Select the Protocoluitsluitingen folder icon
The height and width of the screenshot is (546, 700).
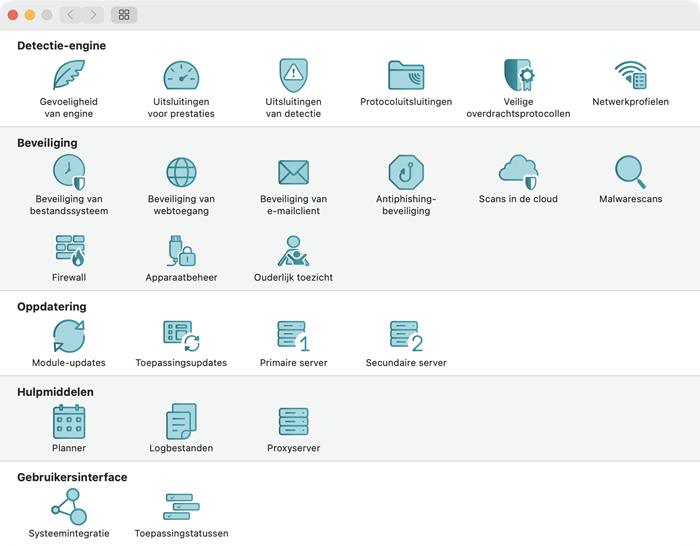point(406,75)
